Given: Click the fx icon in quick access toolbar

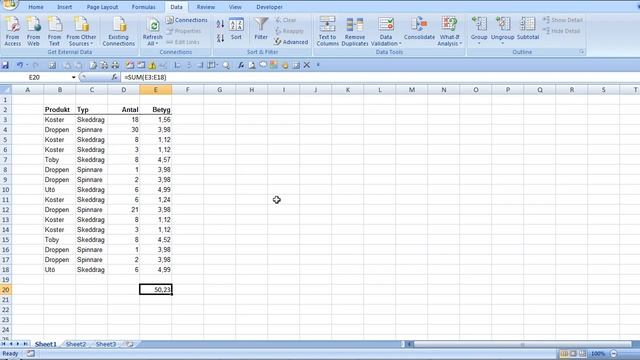Looking at the screenshot, I should tap(241, 65).
